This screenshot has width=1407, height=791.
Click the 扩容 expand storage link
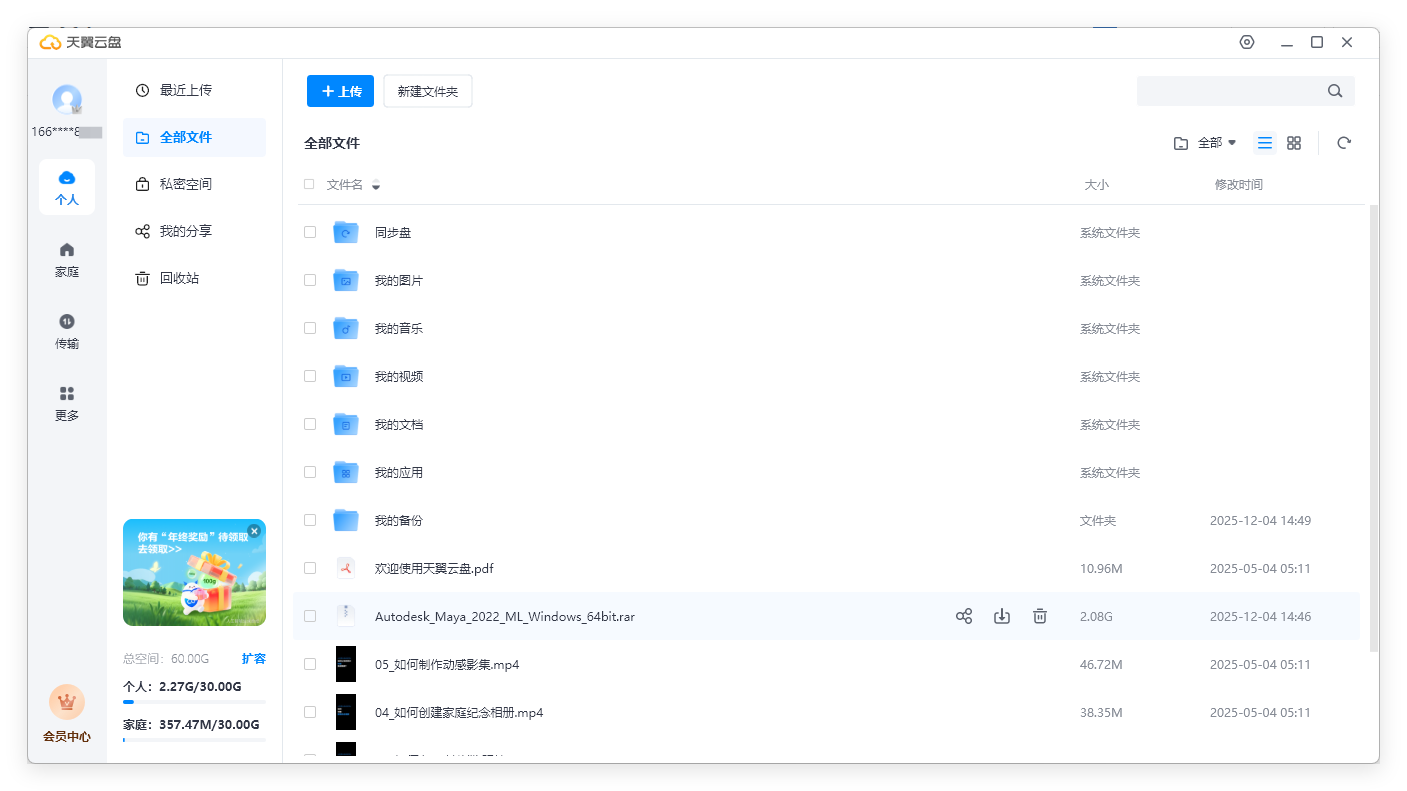pos(253,658)
